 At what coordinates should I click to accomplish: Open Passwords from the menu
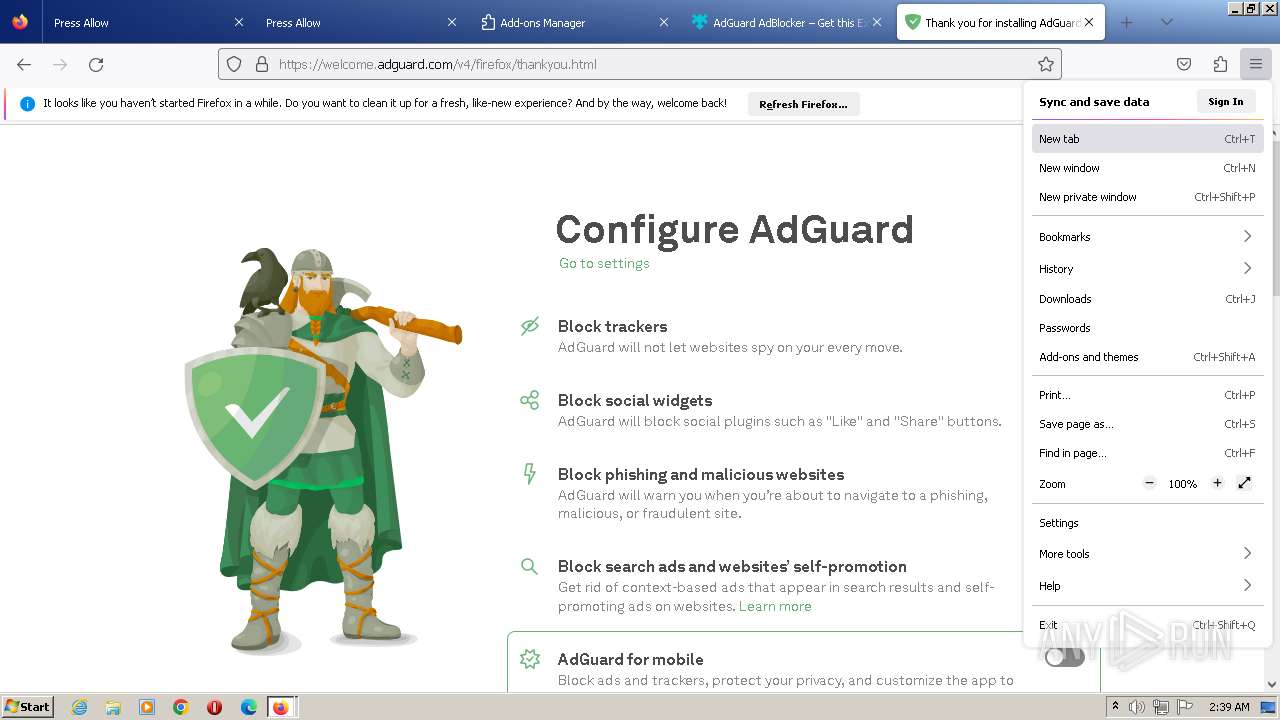click(x=1147, y=328)
